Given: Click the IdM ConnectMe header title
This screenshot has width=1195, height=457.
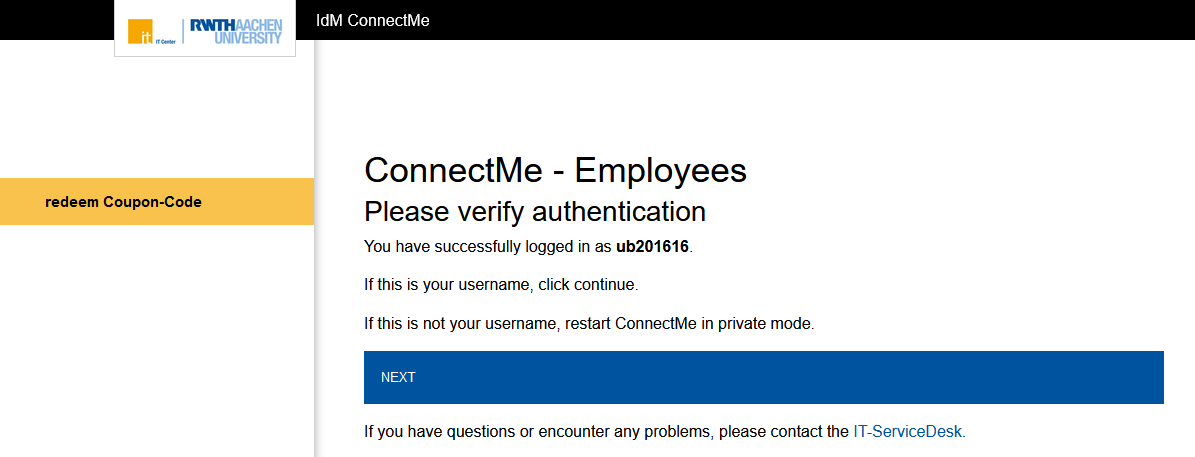Looking at the screenshot, I should [x=372, y=20].
